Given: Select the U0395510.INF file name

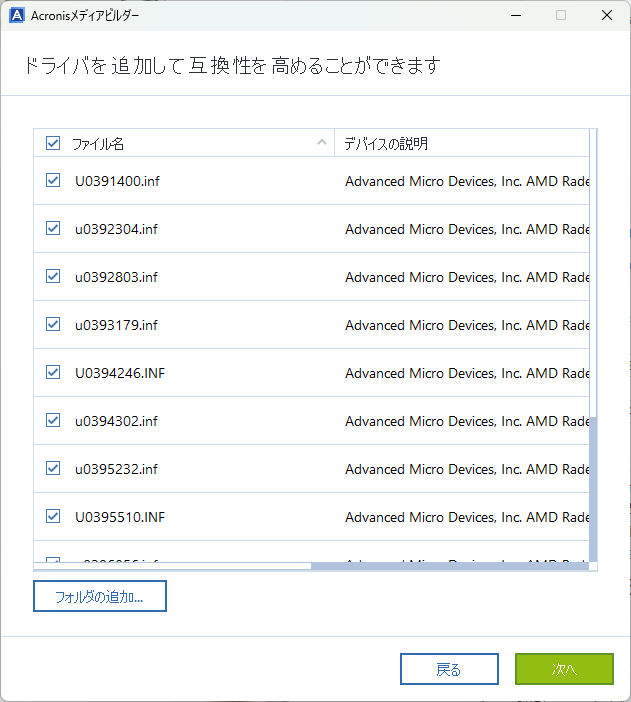Looking at the screenshot, I should pyautogui.click(x=120, y=517).
